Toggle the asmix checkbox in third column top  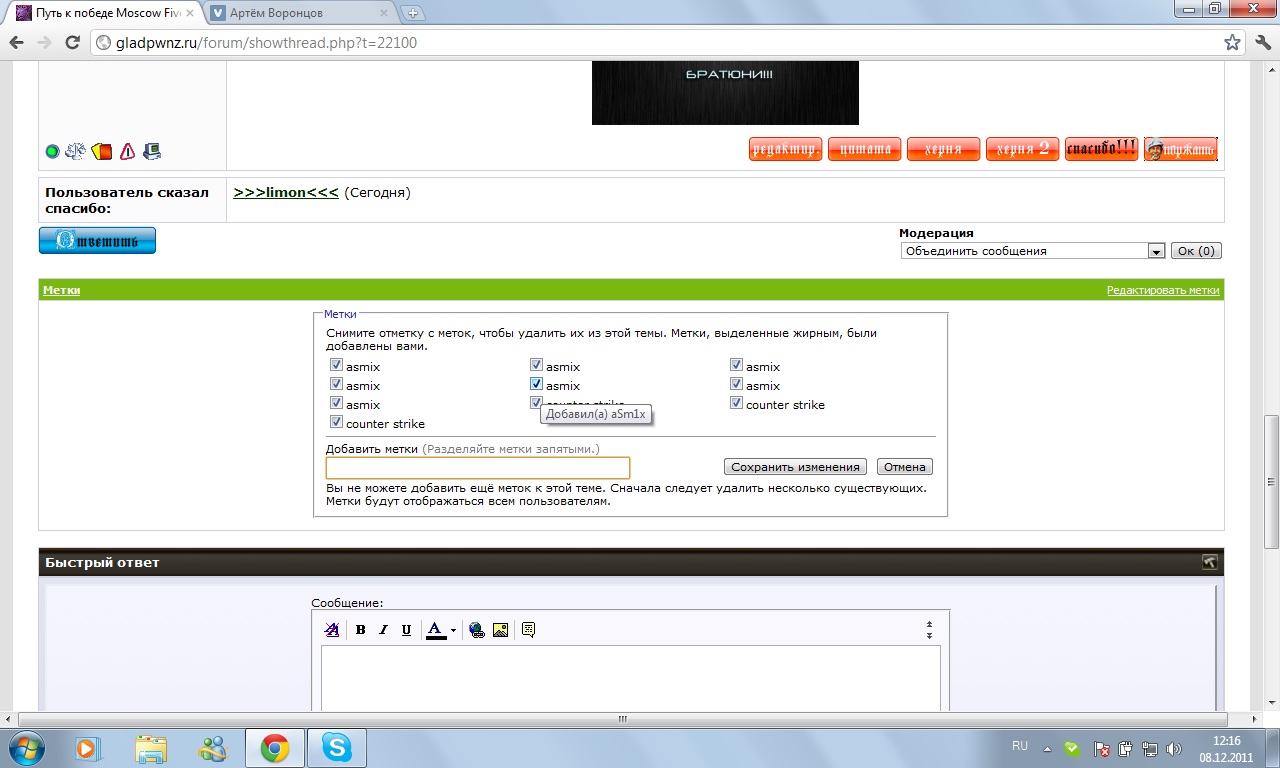736,366
